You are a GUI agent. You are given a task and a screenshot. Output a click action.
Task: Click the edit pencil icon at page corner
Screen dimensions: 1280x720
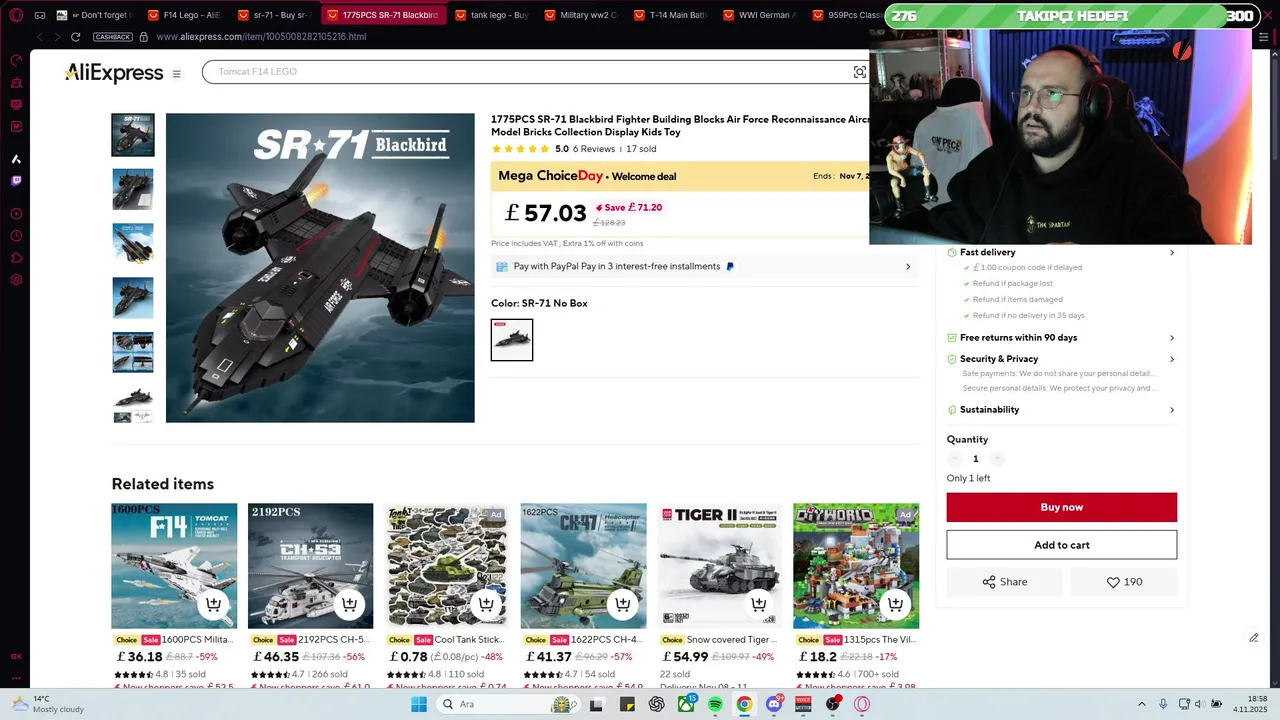click(x=1253, y=638)
